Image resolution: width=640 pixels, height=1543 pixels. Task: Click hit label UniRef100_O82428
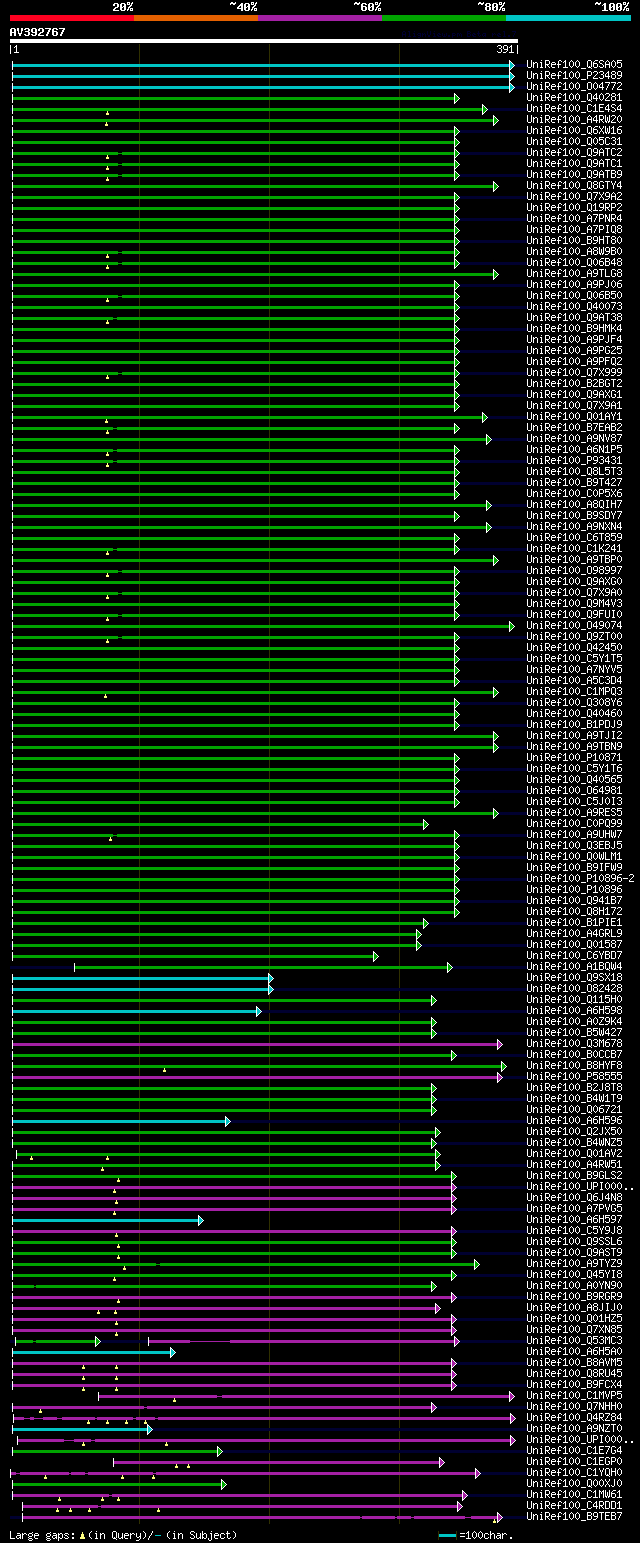point(574,988)
